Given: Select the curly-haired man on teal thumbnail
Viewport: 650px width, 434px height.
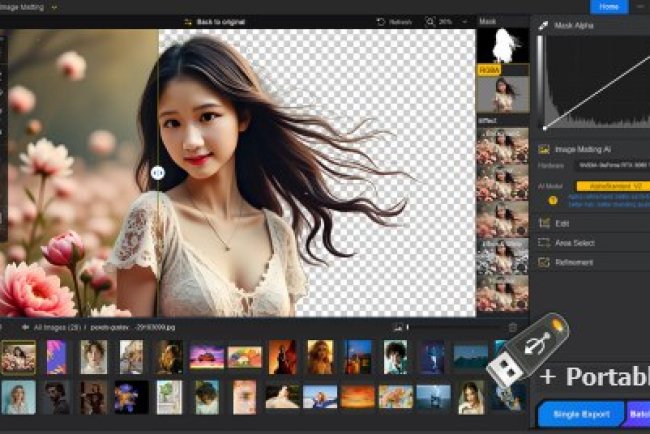Looking at the screenshot, I should tap(395, 357).
